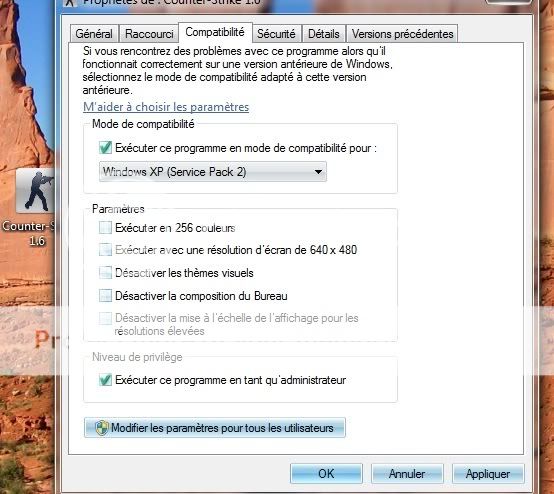Check the 640 x 480 resolution option
This screenshot has height=494, width=554.
[105, 250]
